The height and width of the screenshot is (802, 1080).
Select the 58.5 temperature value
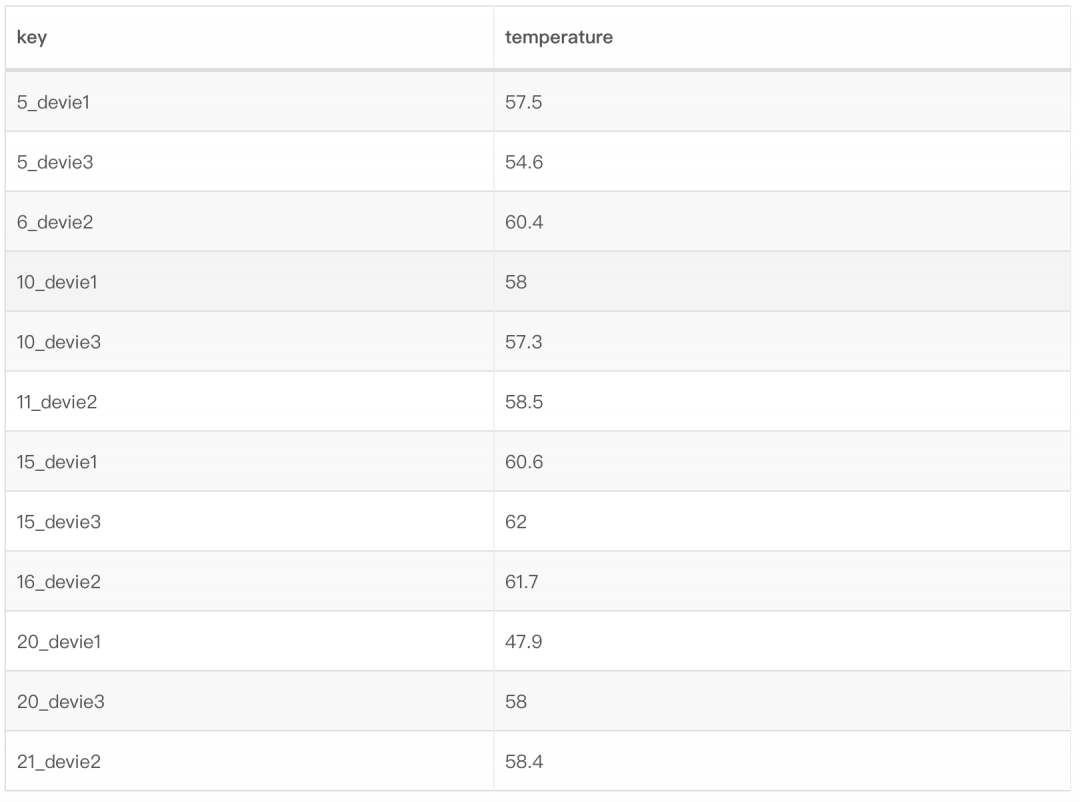click(524, 401)
